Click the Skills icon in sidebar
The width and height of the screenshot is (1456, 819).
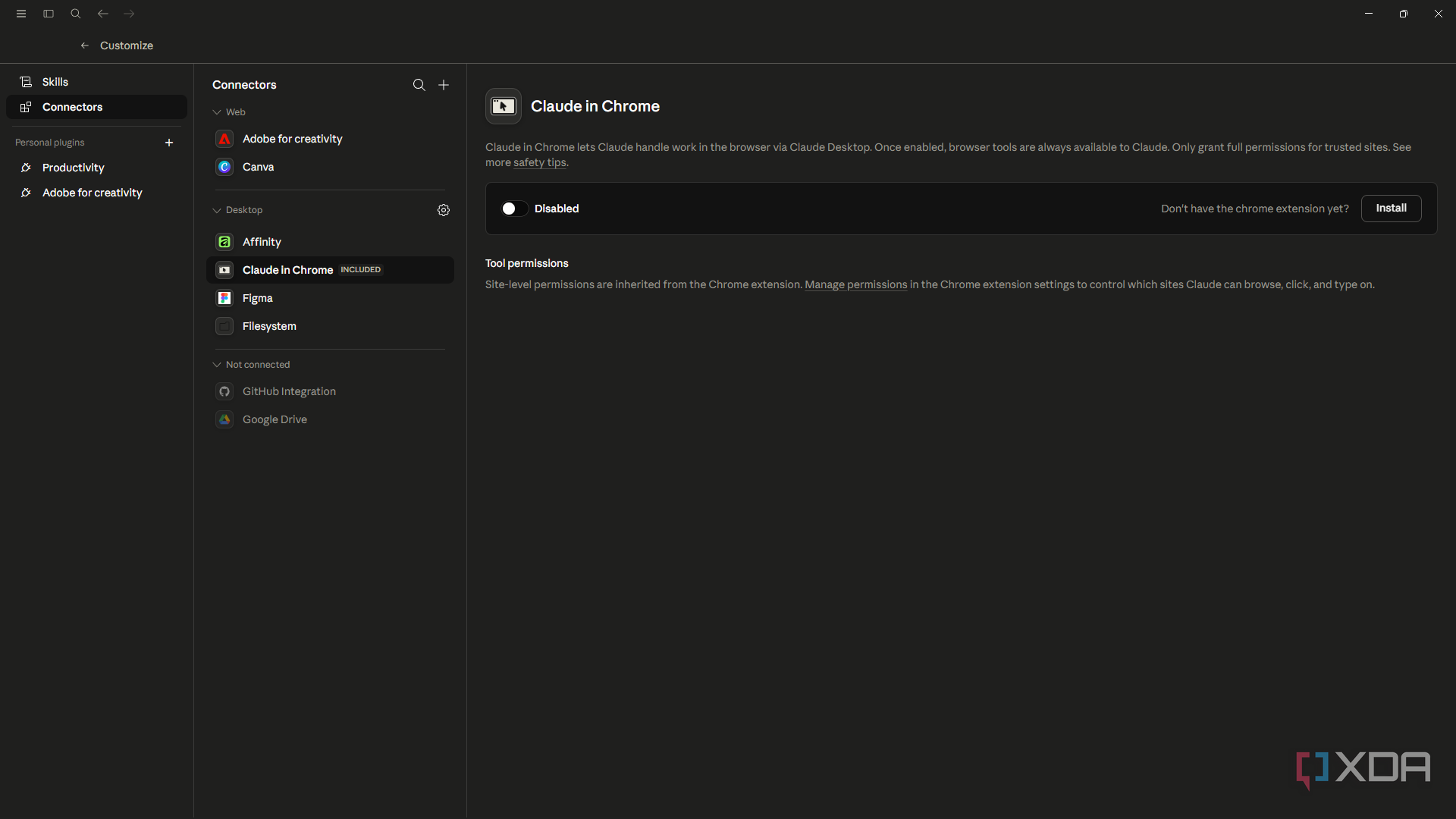(x=26, y=82)
